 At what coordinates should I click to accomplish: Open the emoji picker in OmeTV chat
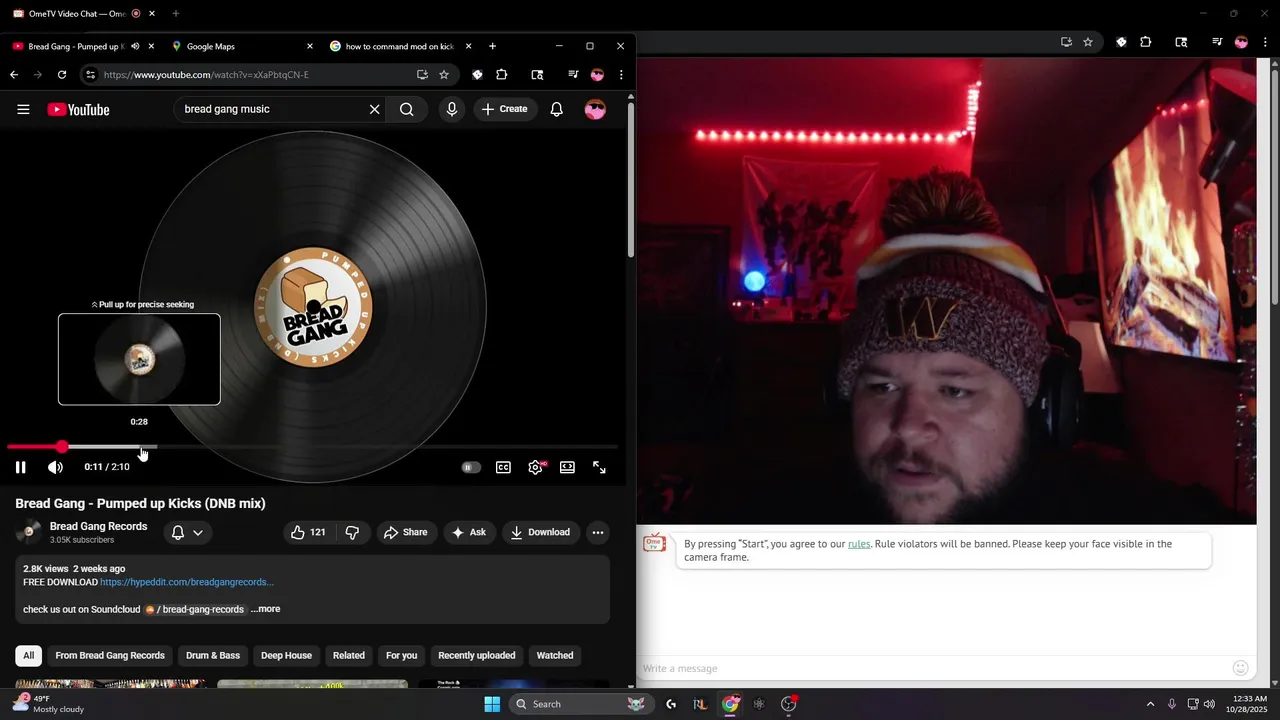[1241, 668]
